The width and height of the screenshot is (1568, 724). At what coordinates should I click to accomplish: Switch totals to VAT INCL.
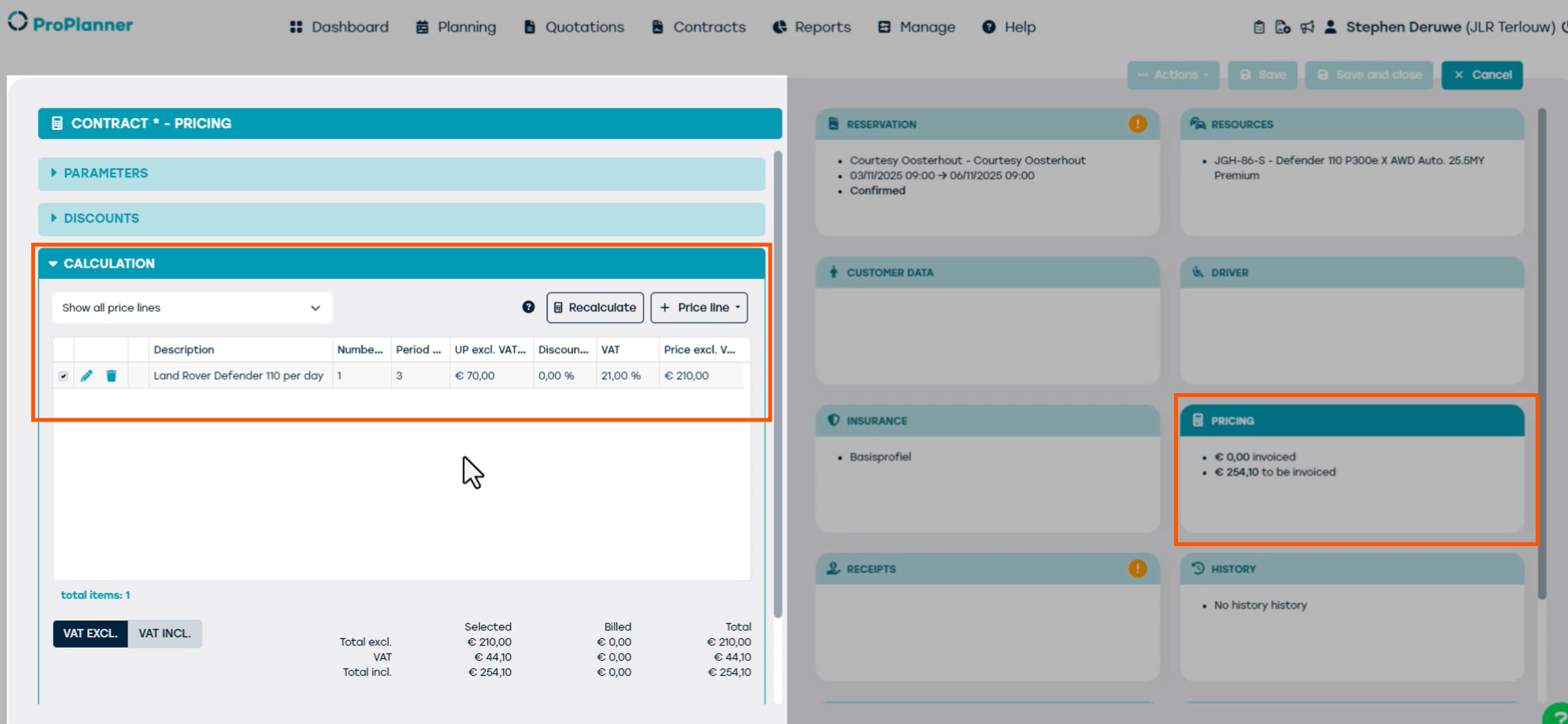point(164,633)
